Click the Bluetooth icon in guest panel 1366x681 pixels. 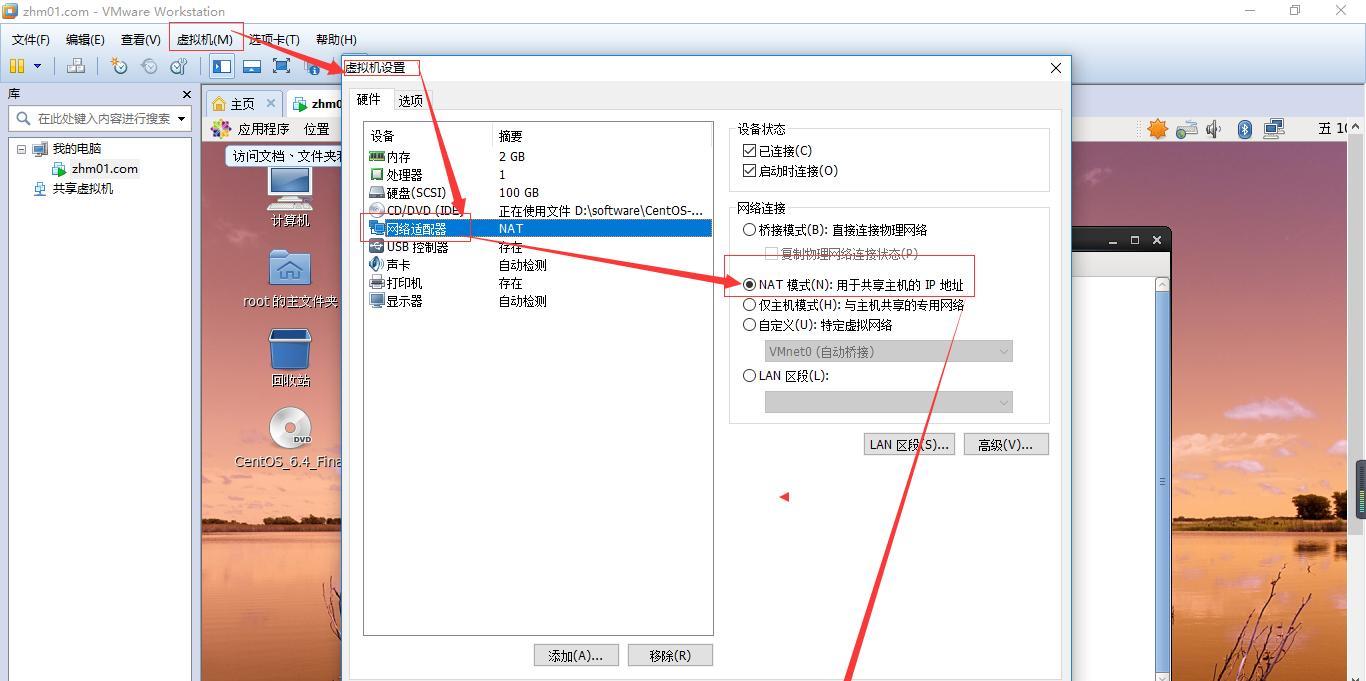[1245, 129]
